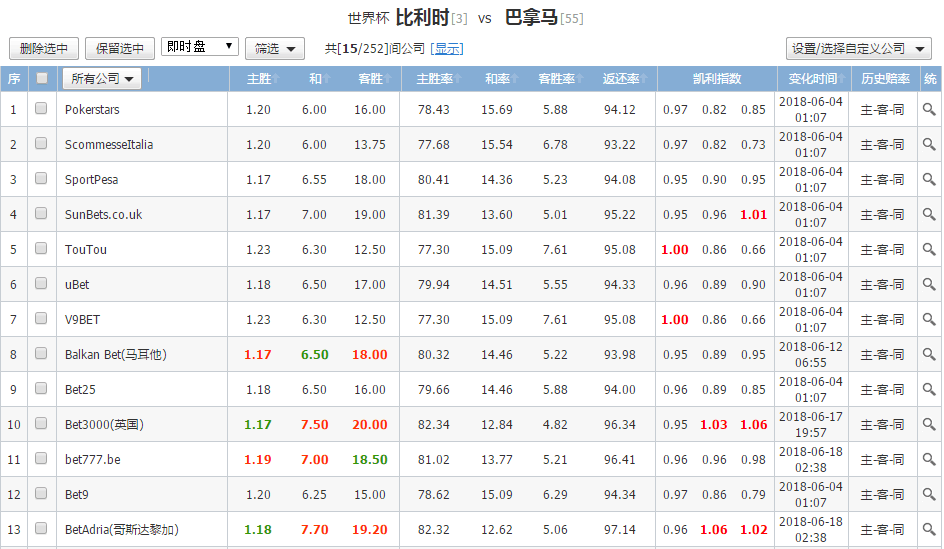Open 主-客-同 history for SportPesa
Screen dimensions: 944x549
click(x=882, y=179)
